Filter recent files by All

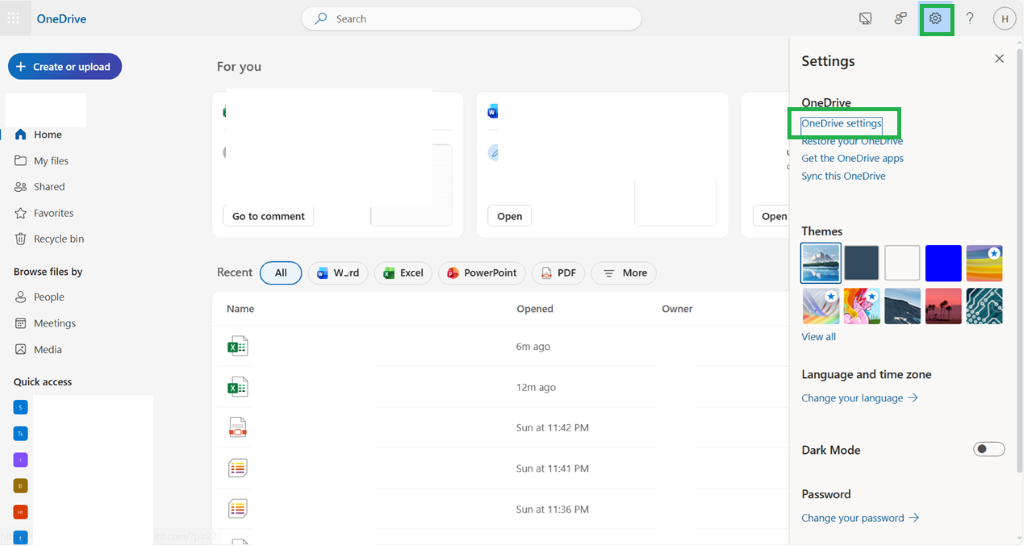point(281,273)
